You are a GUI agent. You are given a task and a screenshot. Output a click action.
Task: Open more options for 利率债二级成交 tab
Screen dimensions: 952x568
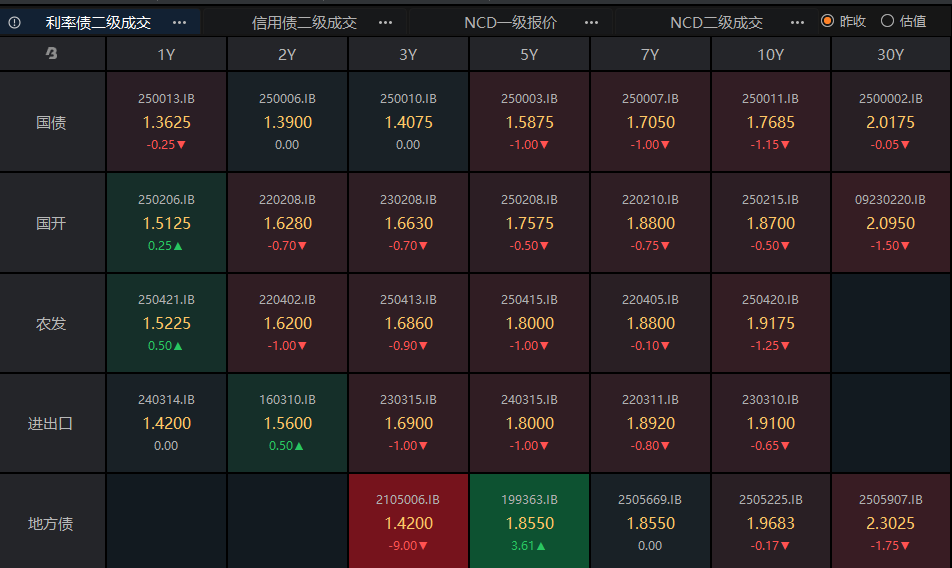coord(180,22)
